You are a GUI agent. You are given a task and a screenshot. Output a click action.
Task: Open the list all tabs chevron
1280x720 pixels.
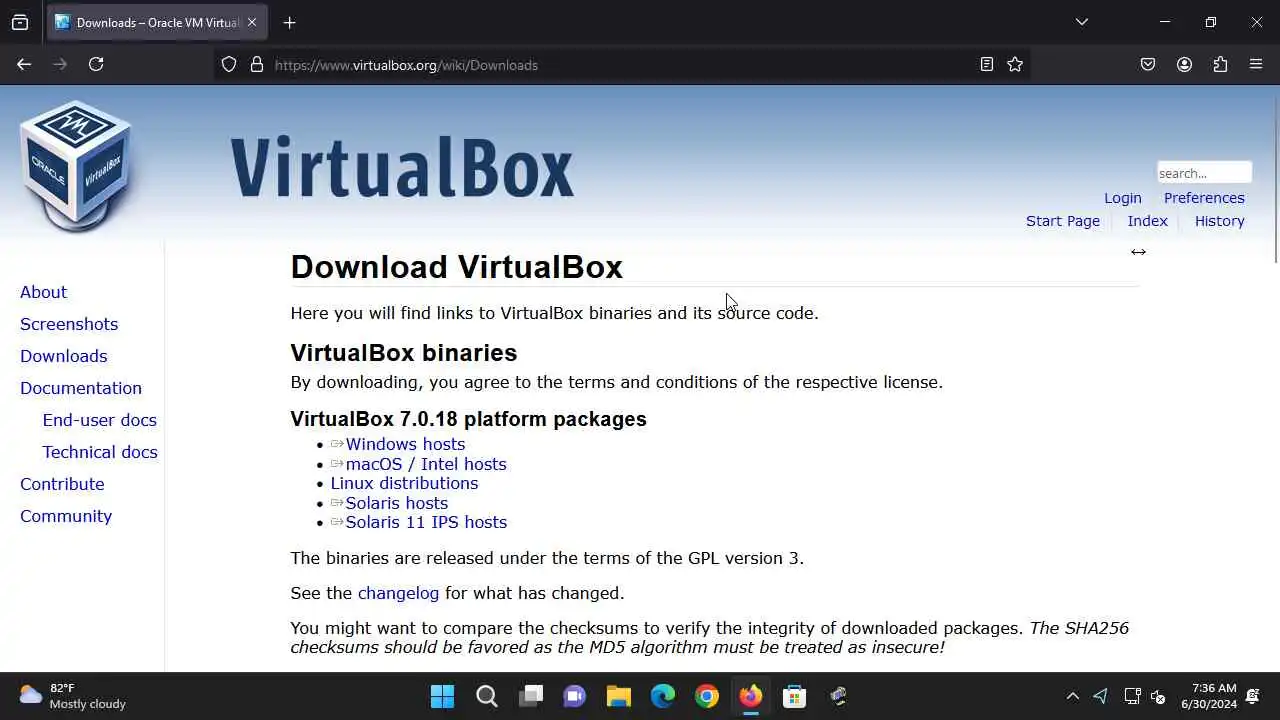pyautogui.click(x=1081, y=22)
